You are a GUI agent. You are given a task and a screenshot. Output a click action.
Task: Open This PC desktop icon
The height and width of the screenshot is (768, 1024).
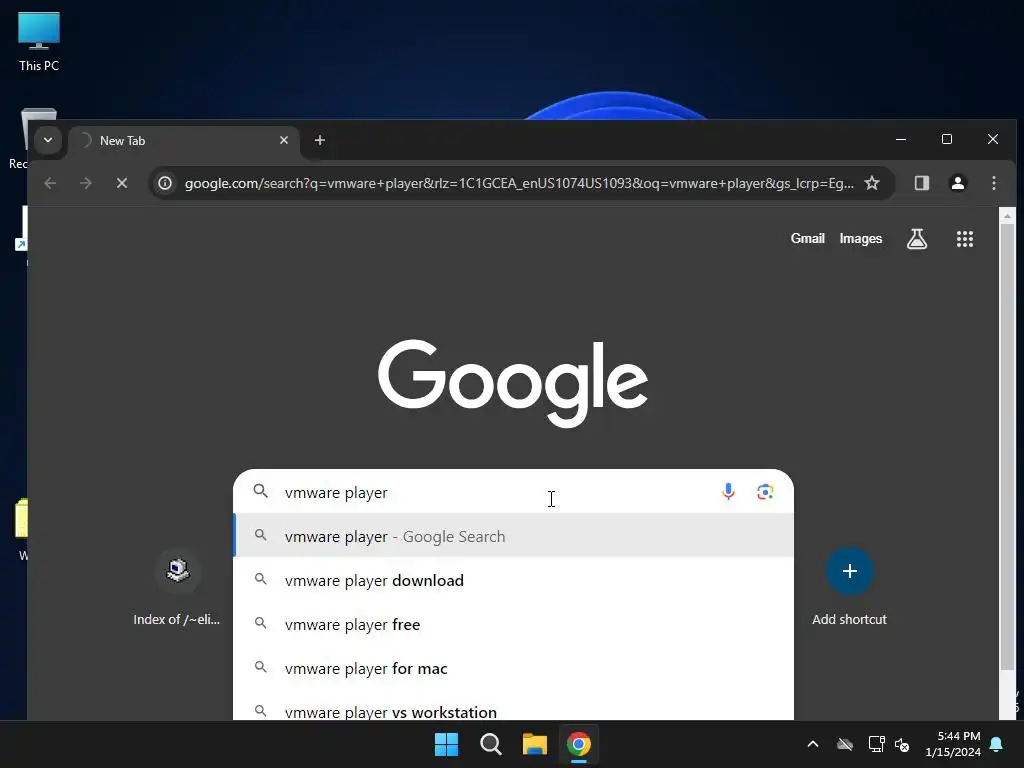[x=39, y=41]
